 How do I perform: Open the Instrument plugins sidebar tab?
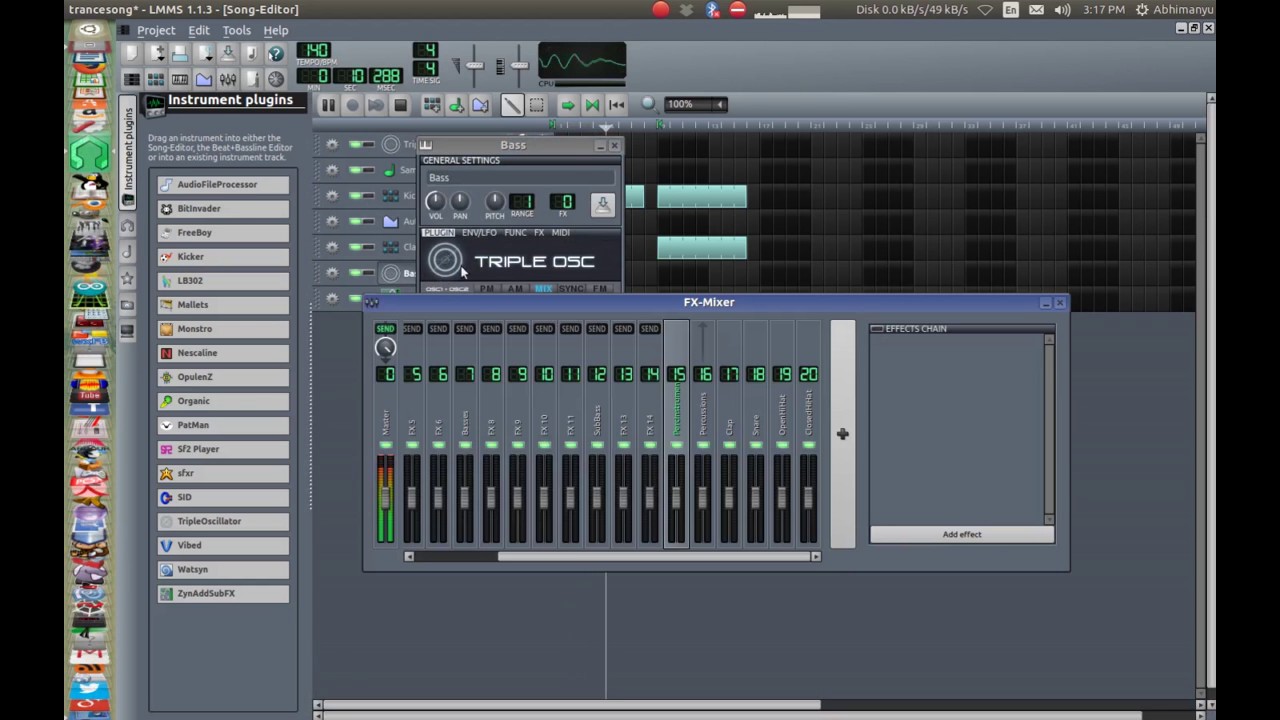(128, 150)
